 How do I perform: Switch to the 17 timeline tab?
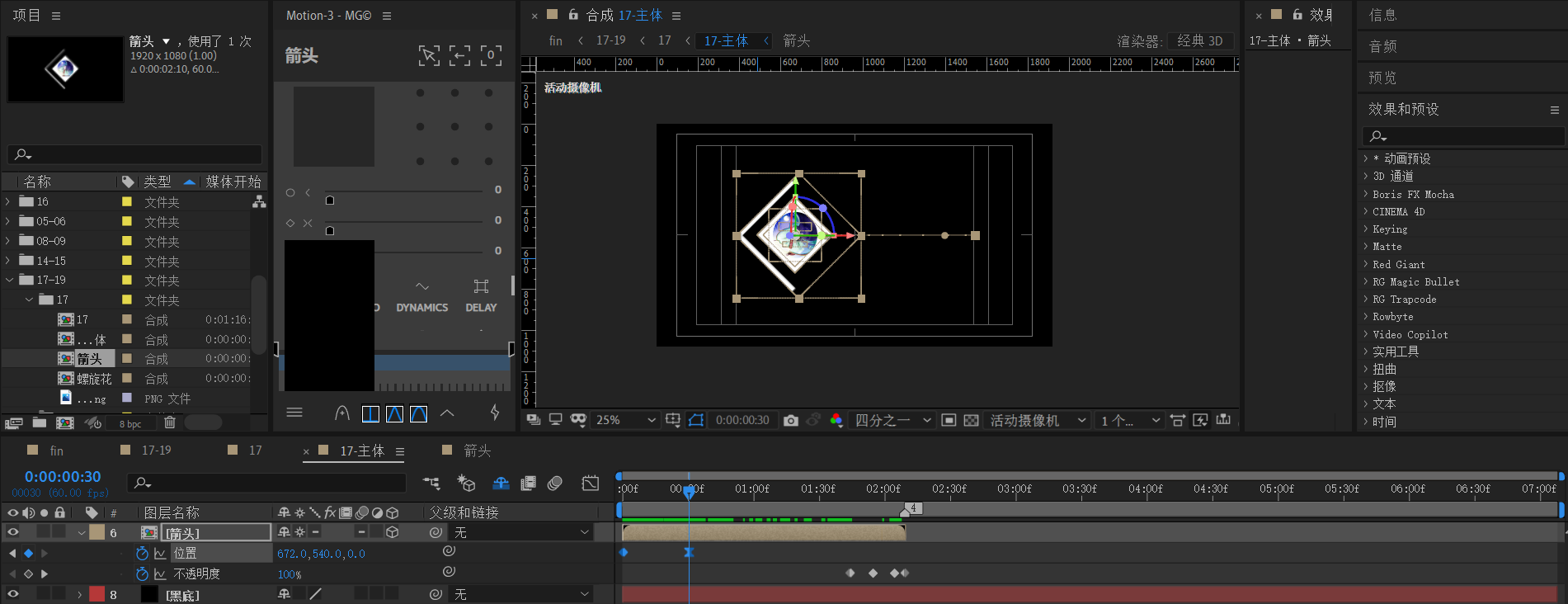[255, 451]
